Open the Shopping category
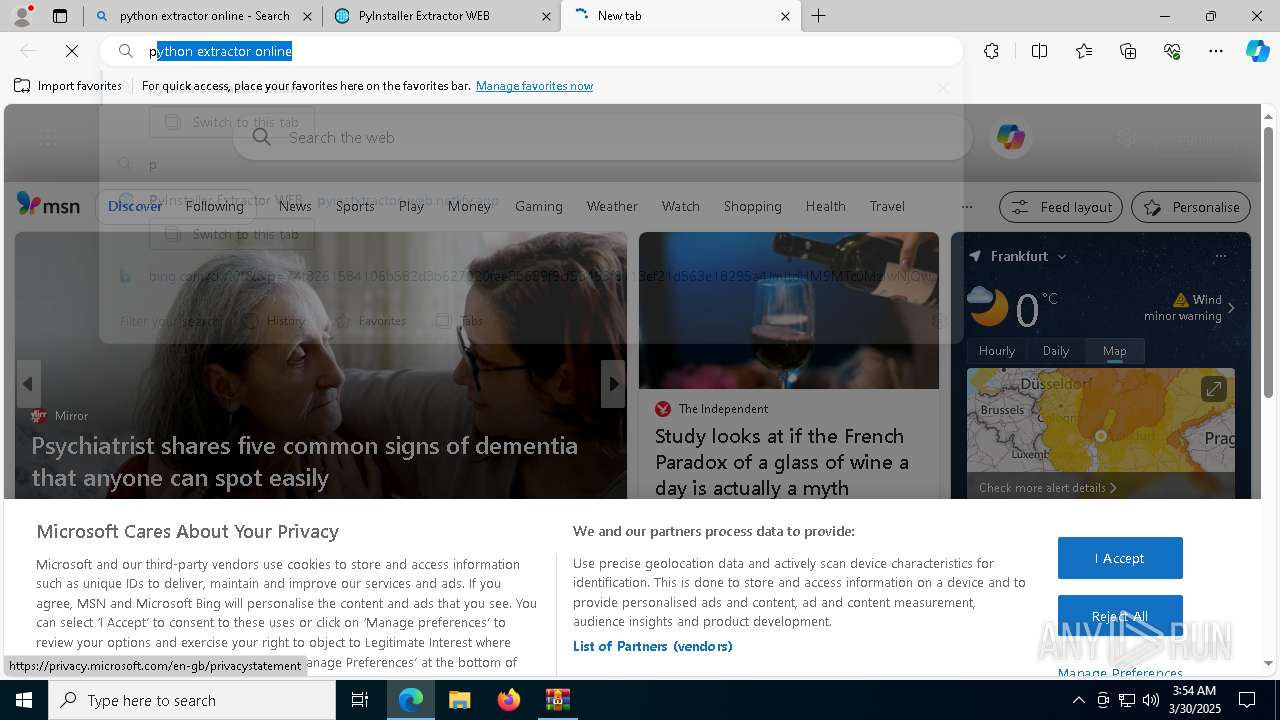Viewport: 1280px width, 720px height. 753,206
